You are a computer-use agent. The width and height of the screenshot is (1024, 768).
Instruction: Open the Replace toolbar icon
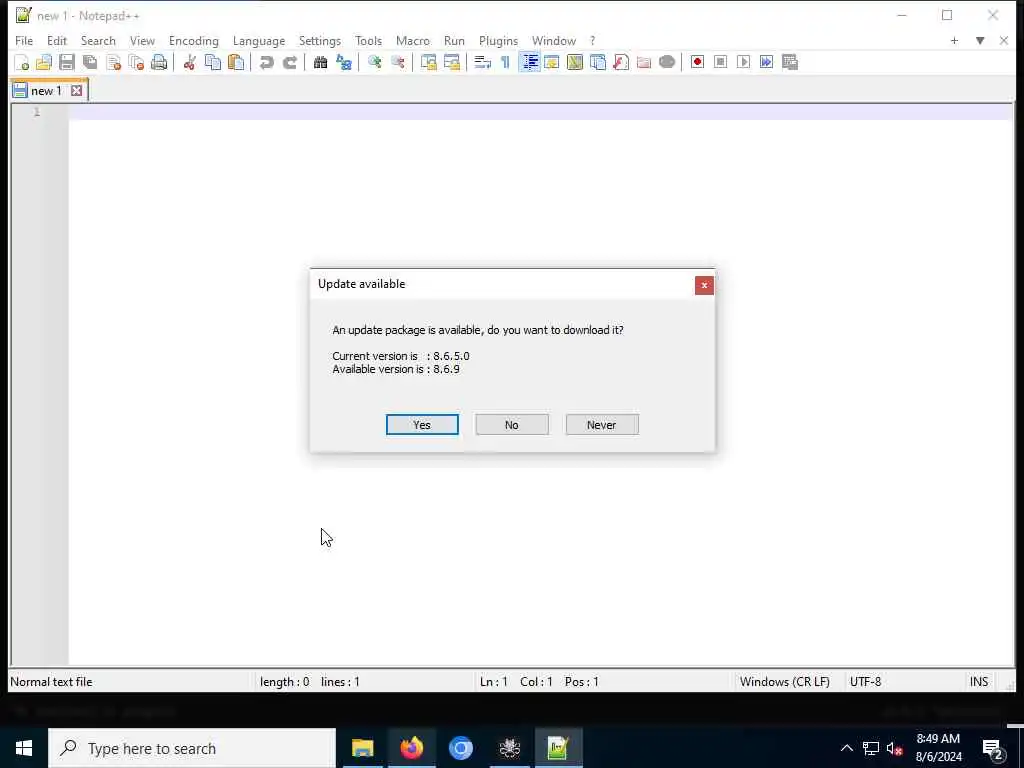tap(344, 62)
